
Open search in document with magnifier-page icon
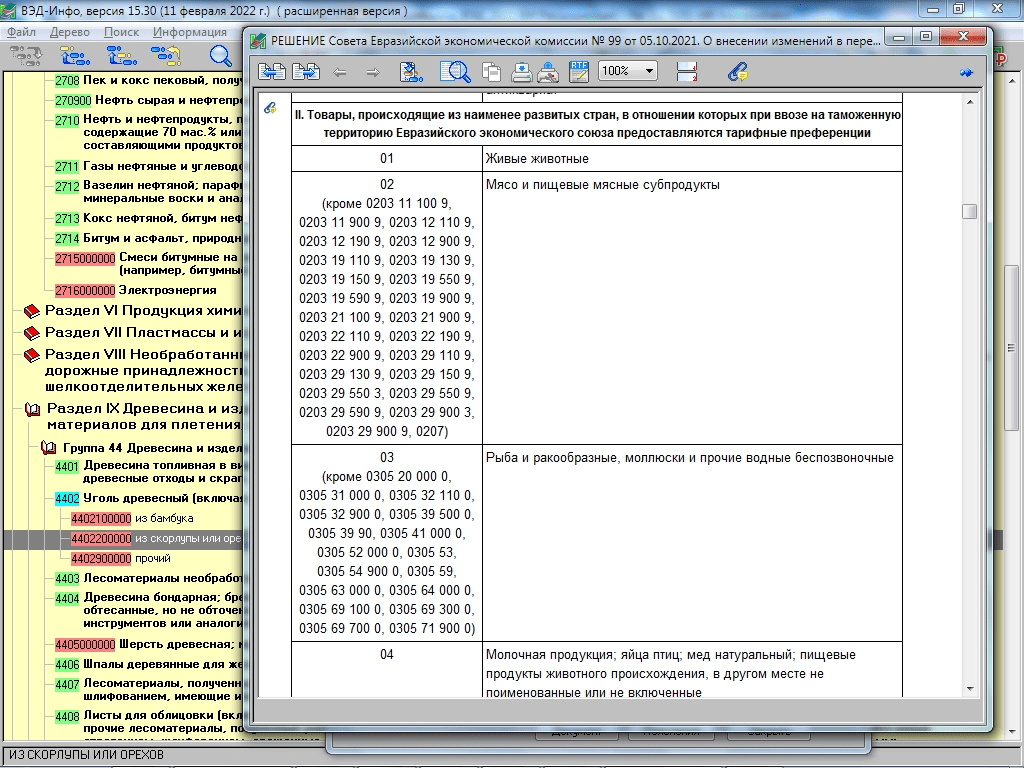[x=455, y=71]
